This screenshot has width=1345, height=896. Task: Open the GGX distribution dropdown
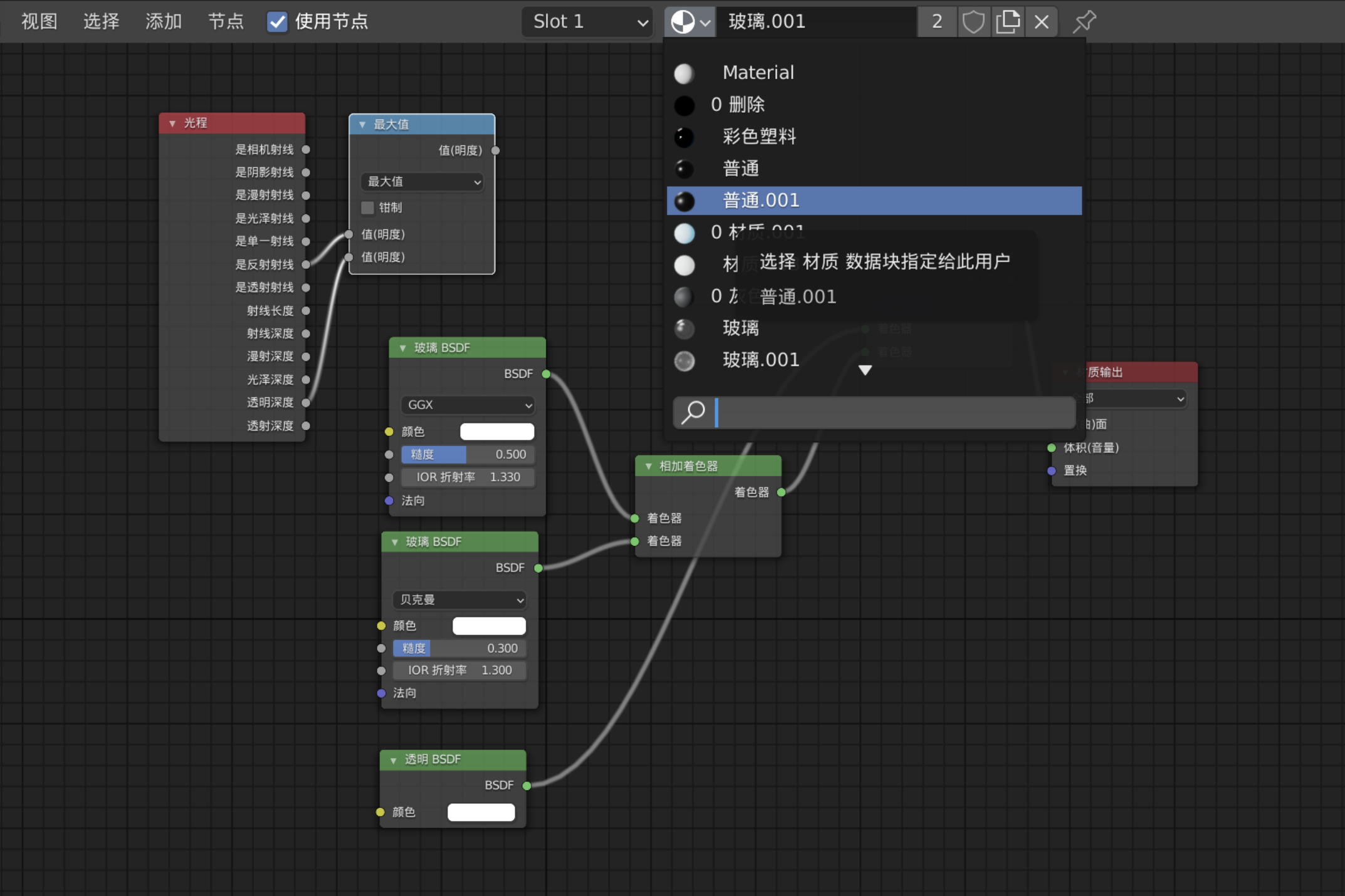pos(468,405)
